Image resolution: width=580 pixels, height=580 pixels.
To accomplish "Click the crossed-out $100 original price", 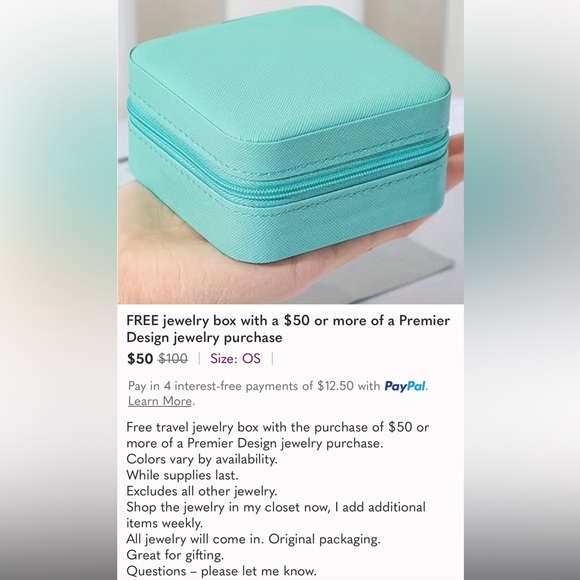I will click(x=173, y=358).
